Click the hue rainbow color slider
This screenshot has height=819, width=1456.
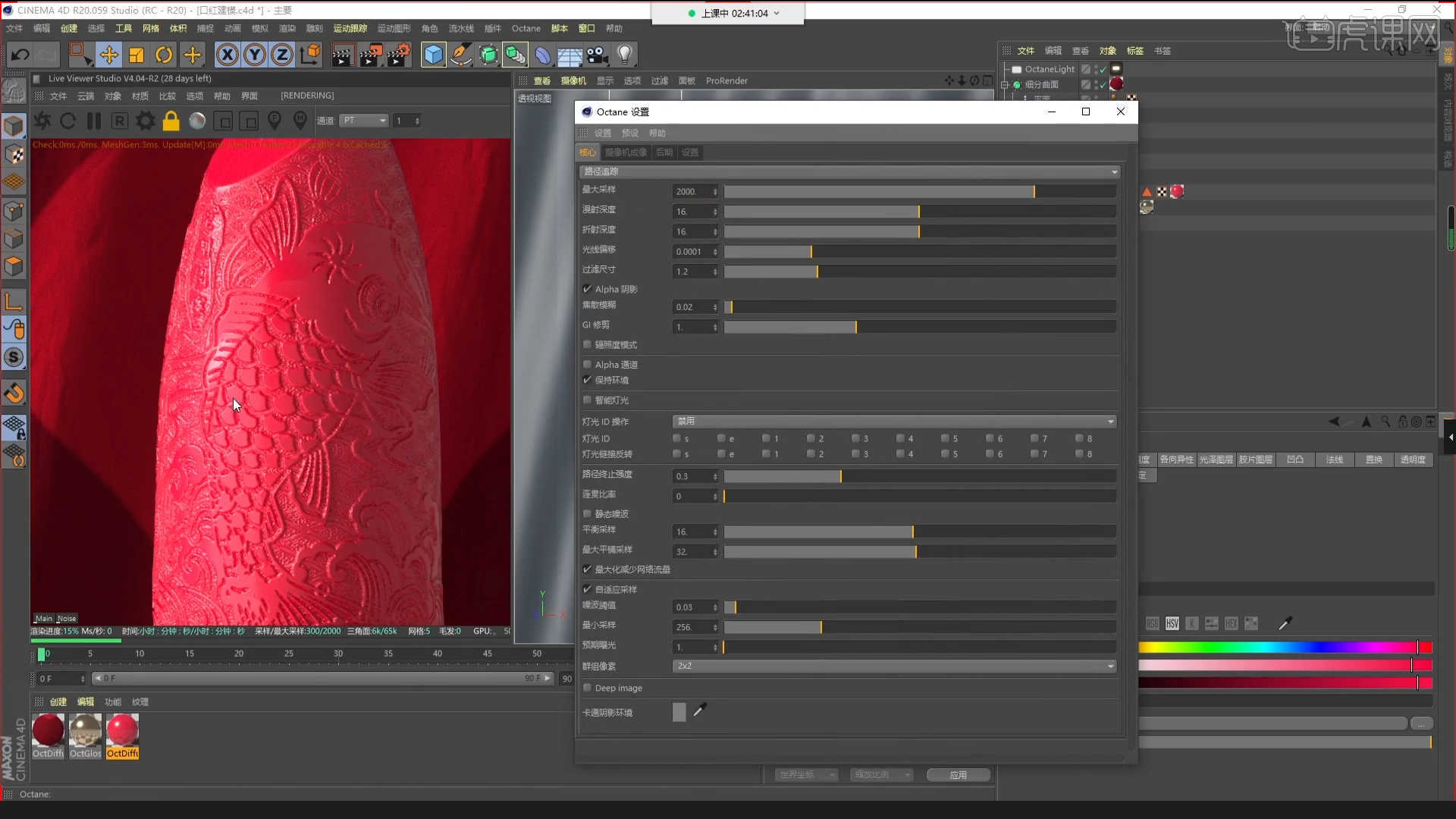pos(1285,647)
